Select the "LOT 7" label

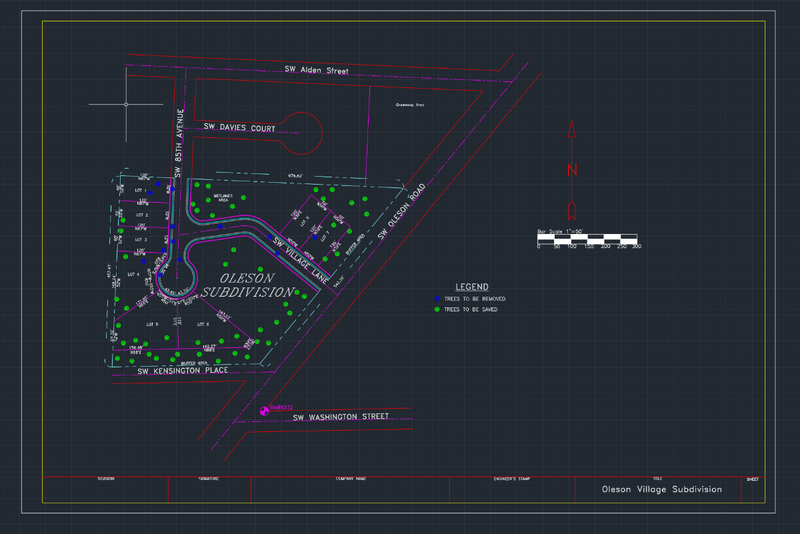coord(324,236)
